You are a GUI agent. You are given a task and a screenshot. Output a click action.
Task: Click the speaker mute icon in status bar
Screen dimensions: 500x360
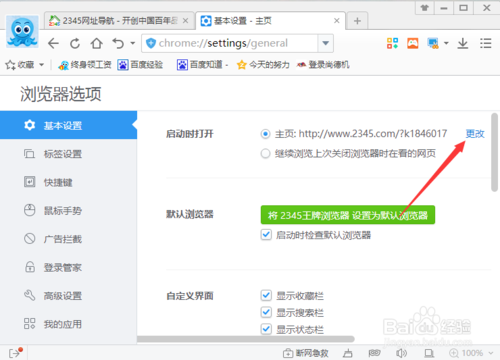coord(401,353)
